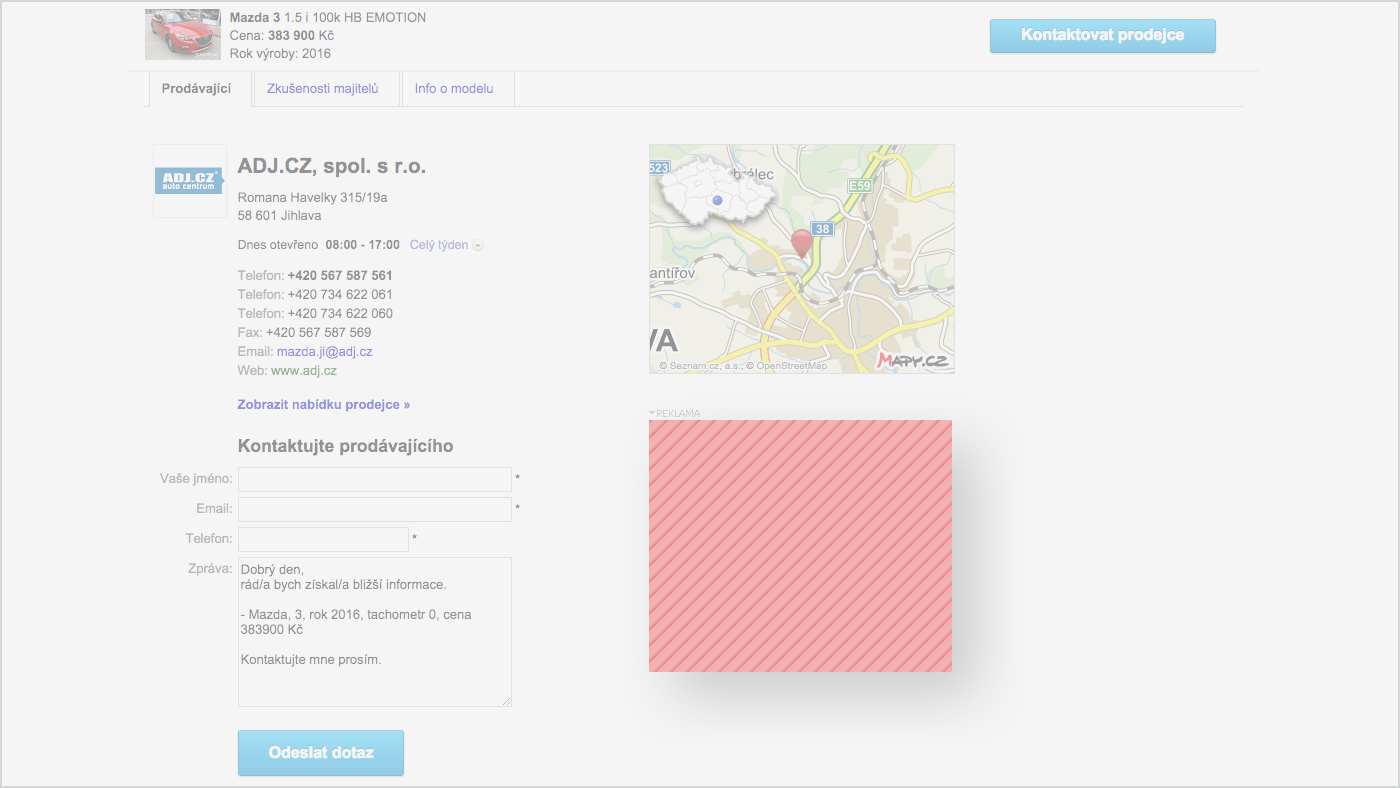The height and width of the screenshot is (788, 1400).
Task: Focus the Vaše jméno input field
Action: 375,479
